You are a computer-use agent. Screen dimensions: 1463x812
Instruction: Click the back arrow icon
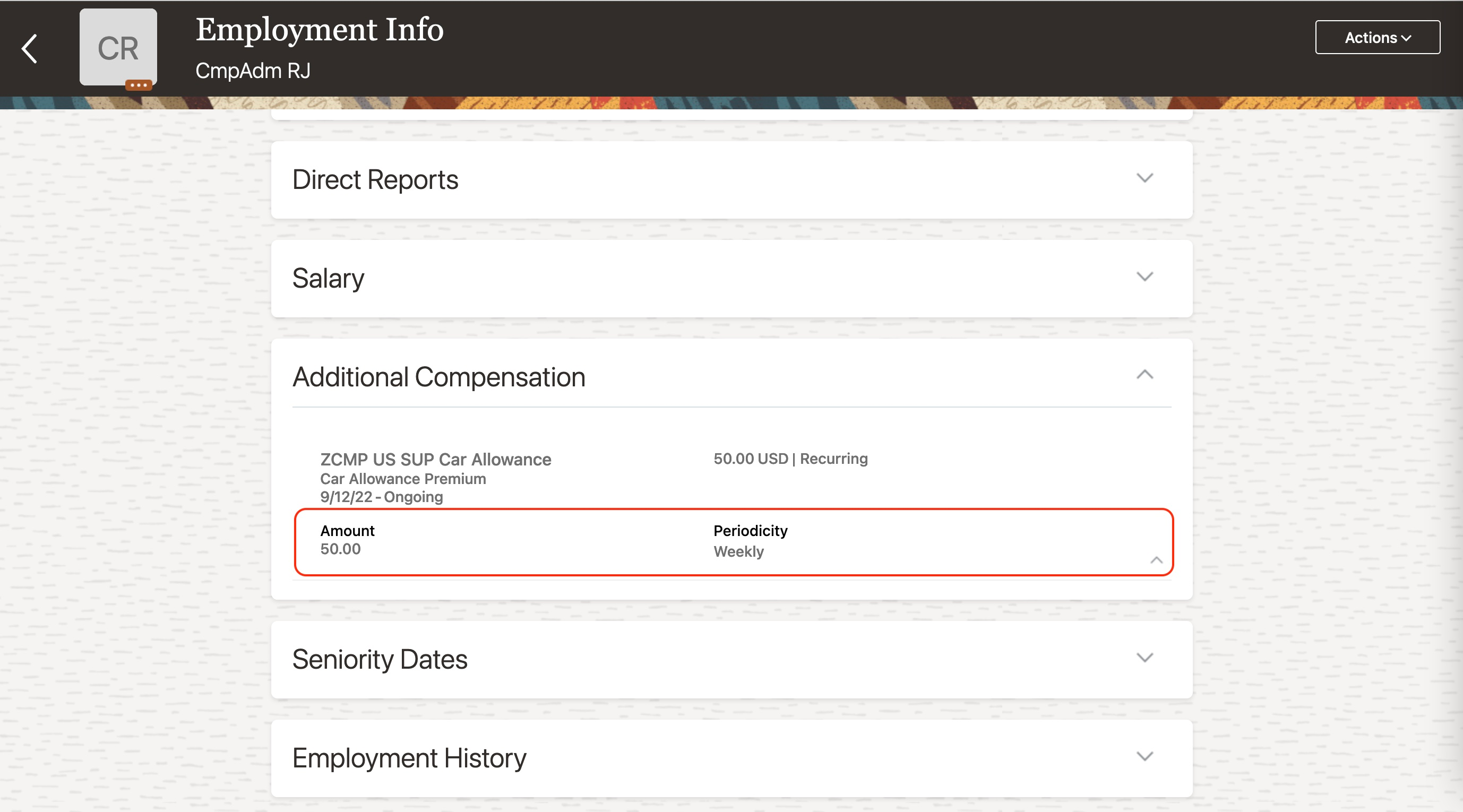(x=30, y=49)
